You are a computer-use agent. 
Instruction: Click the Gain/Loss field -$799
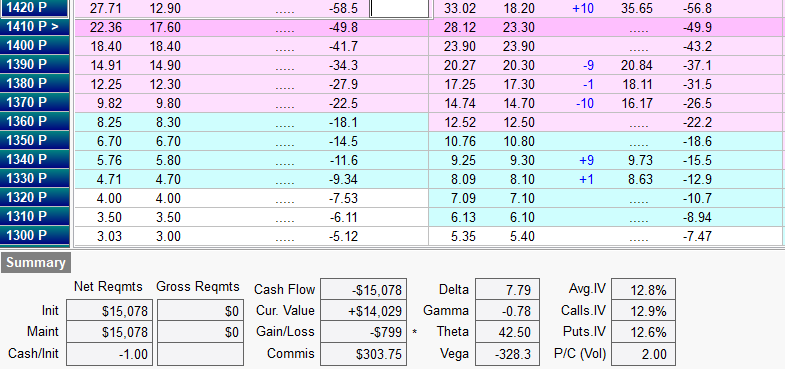coord(363,332)
